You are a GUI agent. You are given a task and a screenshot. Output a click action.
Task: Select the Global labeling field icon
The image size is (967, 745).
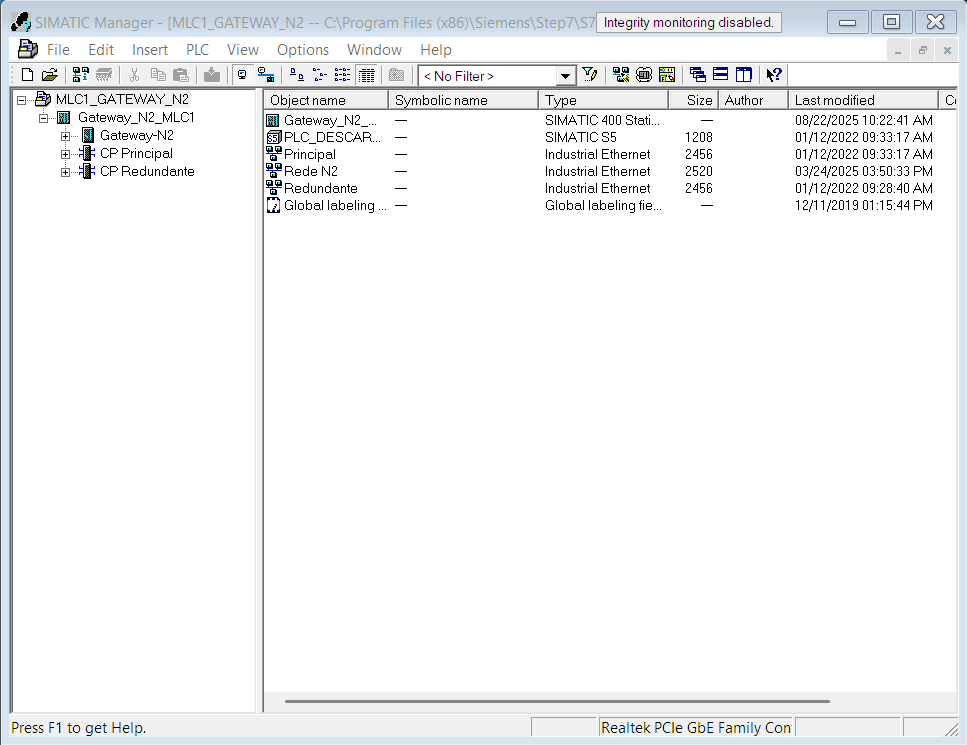coord(273,205)
